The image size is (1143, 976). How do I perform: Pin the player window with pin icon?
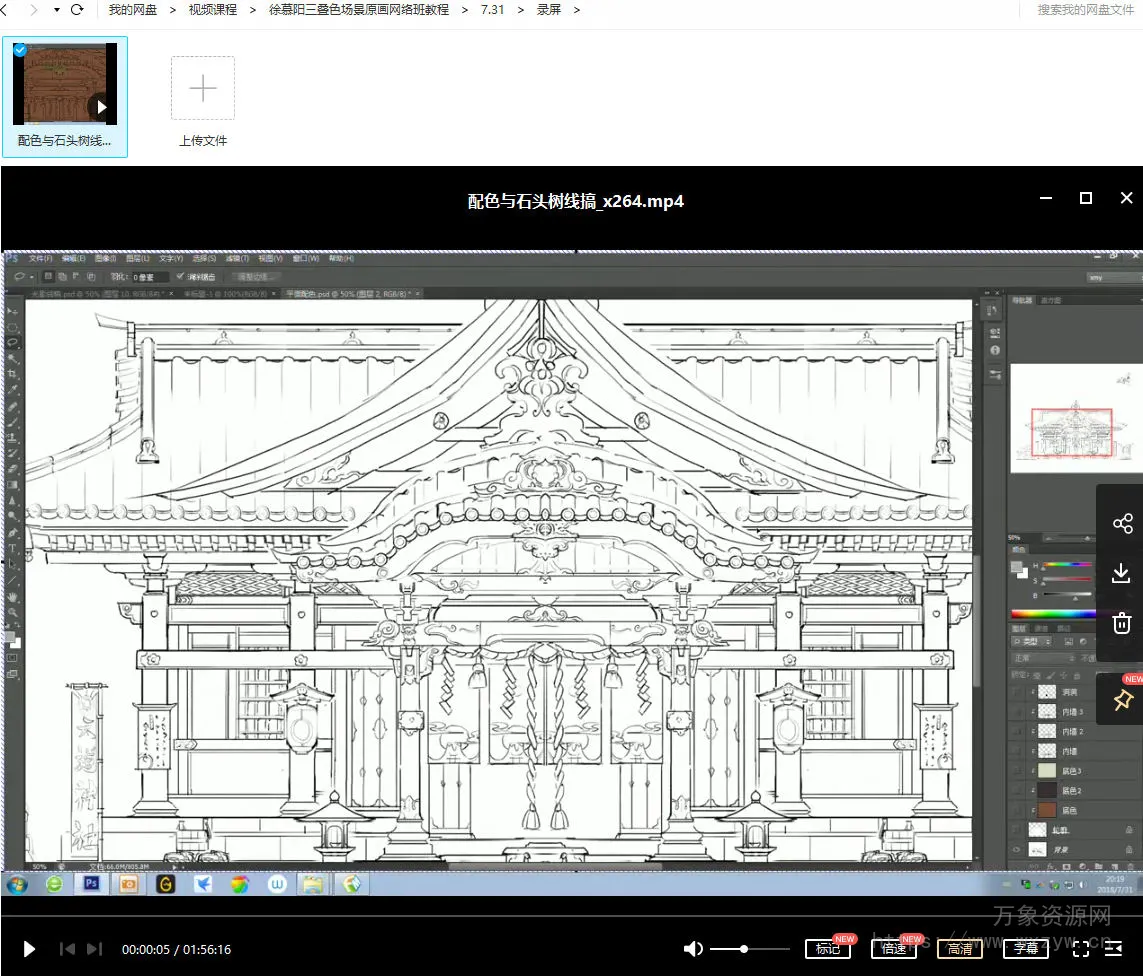coord(1122,700)
